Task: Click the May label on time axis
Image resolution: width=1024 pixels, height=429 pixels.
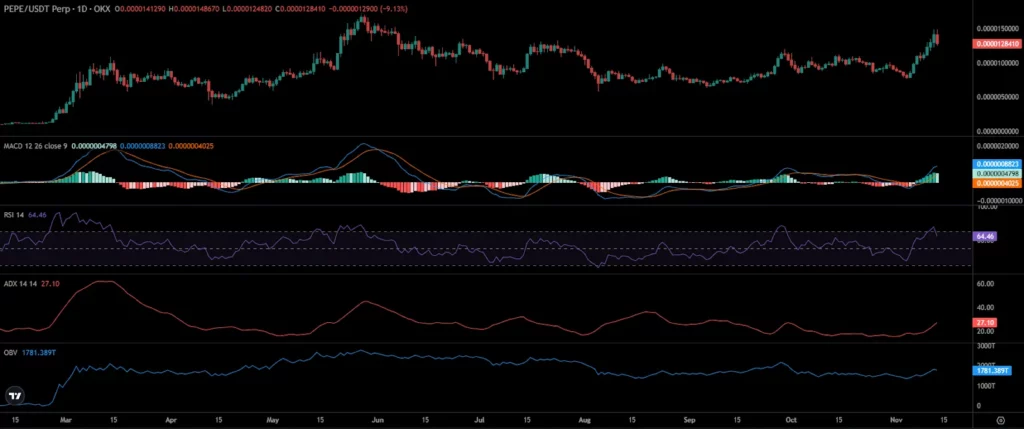Action: pyautogui.click(x=274, y=420)
